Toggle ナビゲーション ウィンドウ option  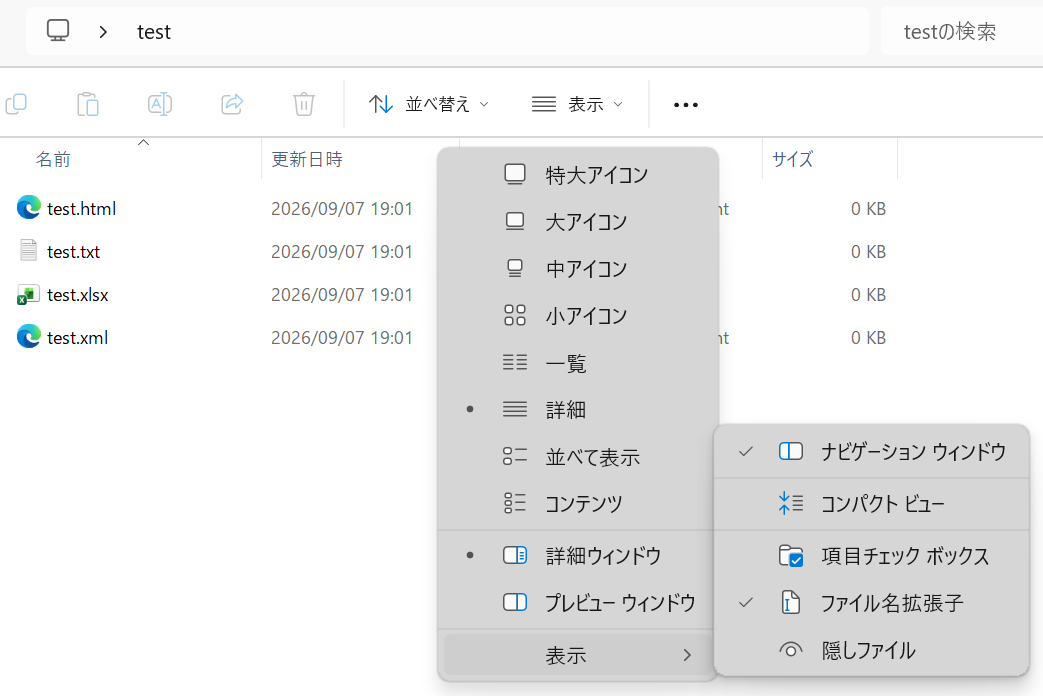[x=871, y=452]
